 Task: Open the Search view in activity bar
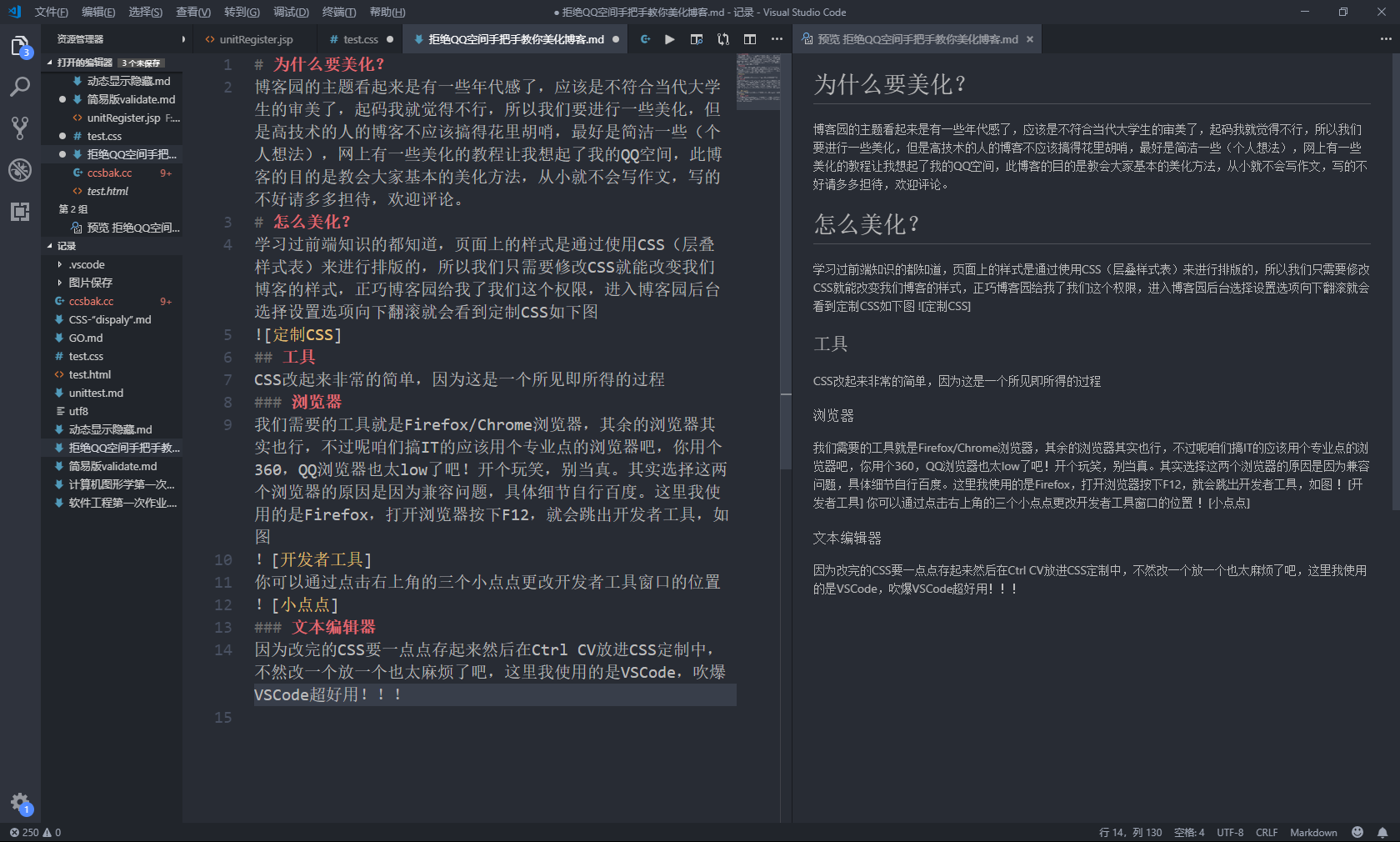tap(20, 87)
